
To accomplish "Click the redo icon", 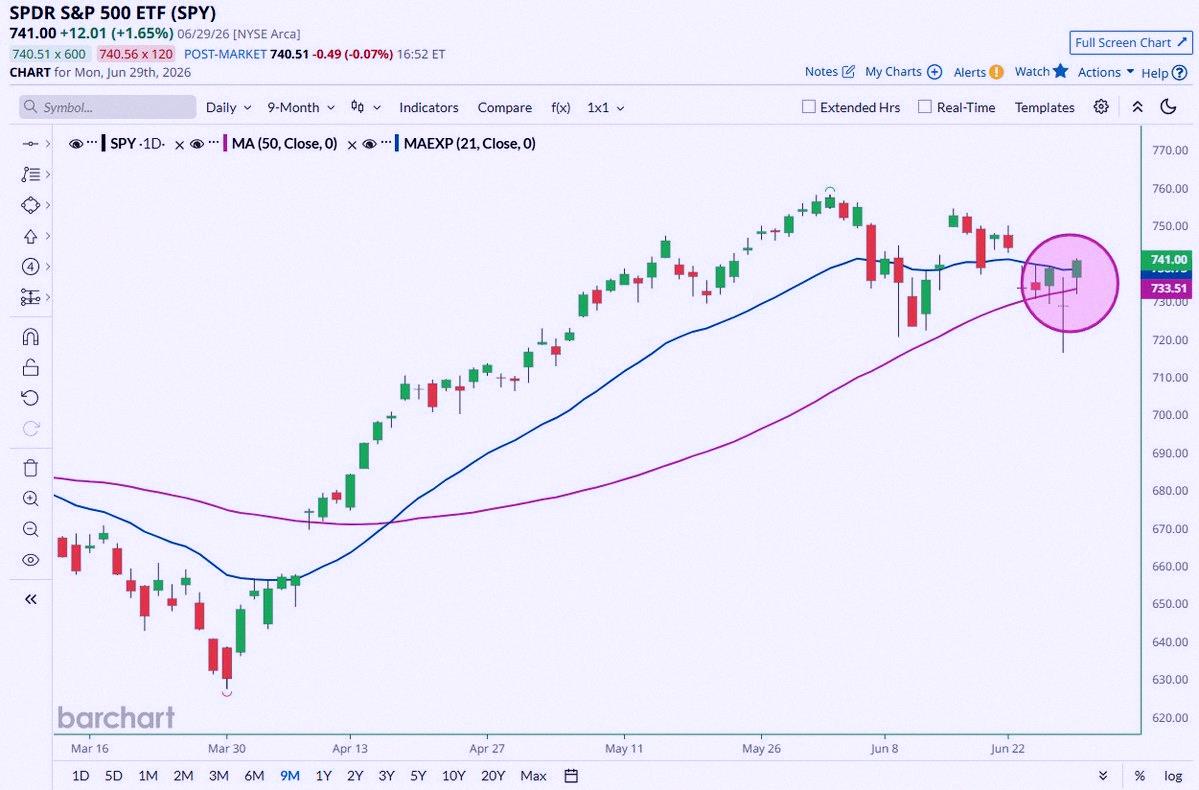I will click(30, 428).
